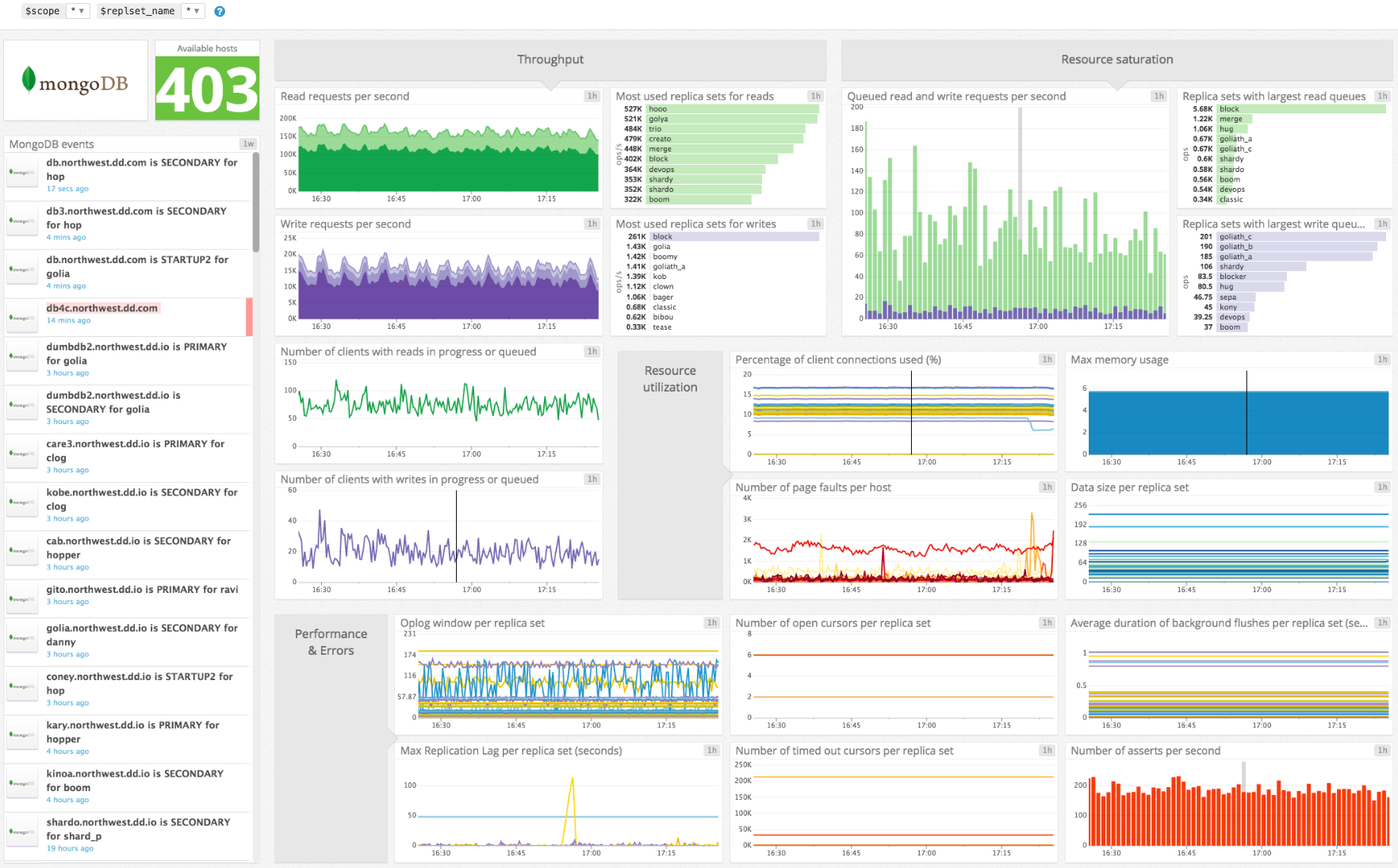Select the db4c.northwest.dd.com event entry
The width and height of the screenshot is (1398, 868).
[103, 309]
